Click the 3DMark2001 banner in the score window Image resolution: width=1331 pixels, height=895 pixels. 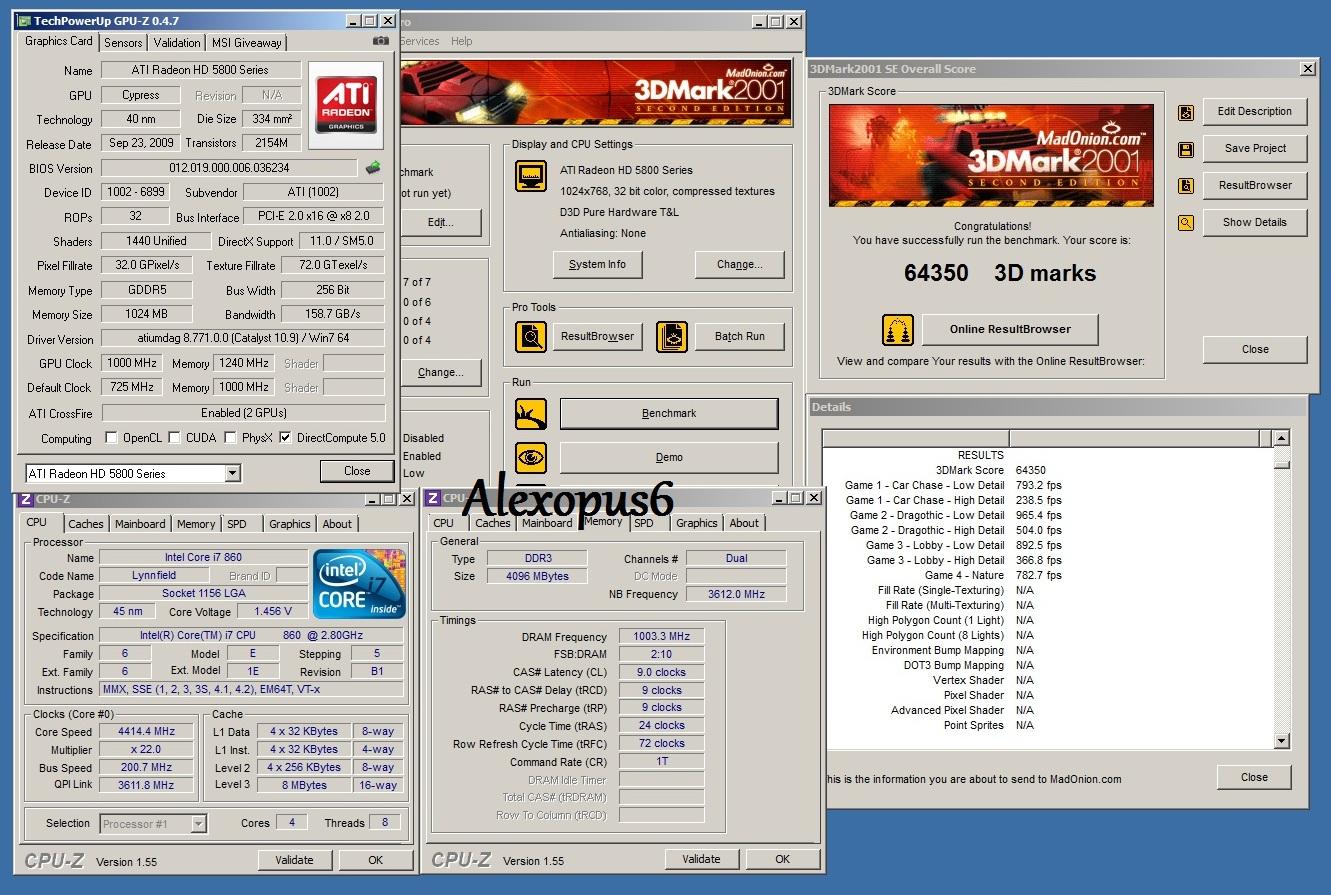[x=991, y=156]
